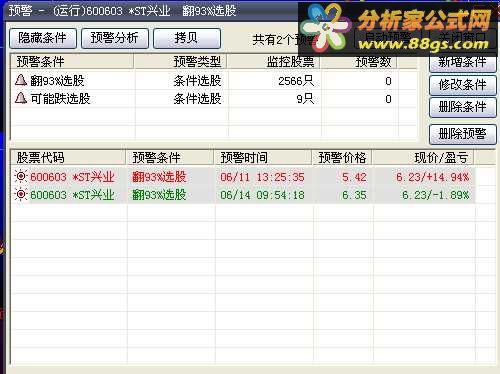500x374 pixels.
Task: Select the 翻93%选股 condition row
Action: 214,81
